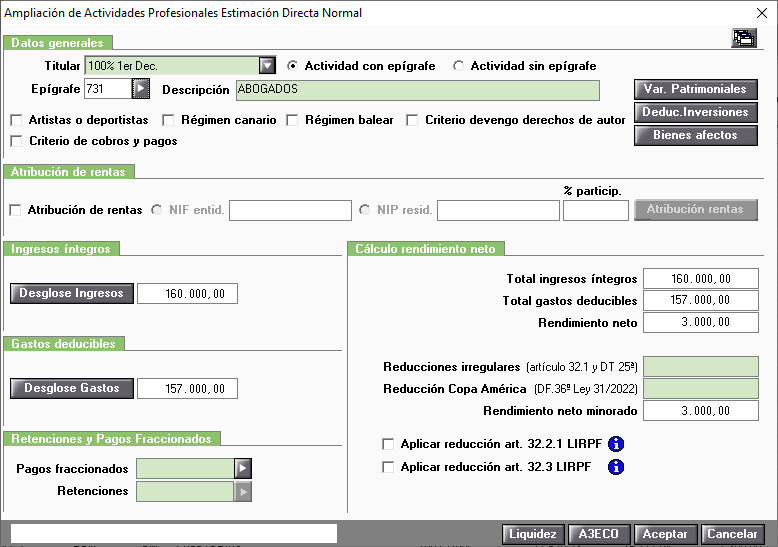778x547 pixels.
Task: Open Desglose Ingresos breakdown
Action: (72, 293)
